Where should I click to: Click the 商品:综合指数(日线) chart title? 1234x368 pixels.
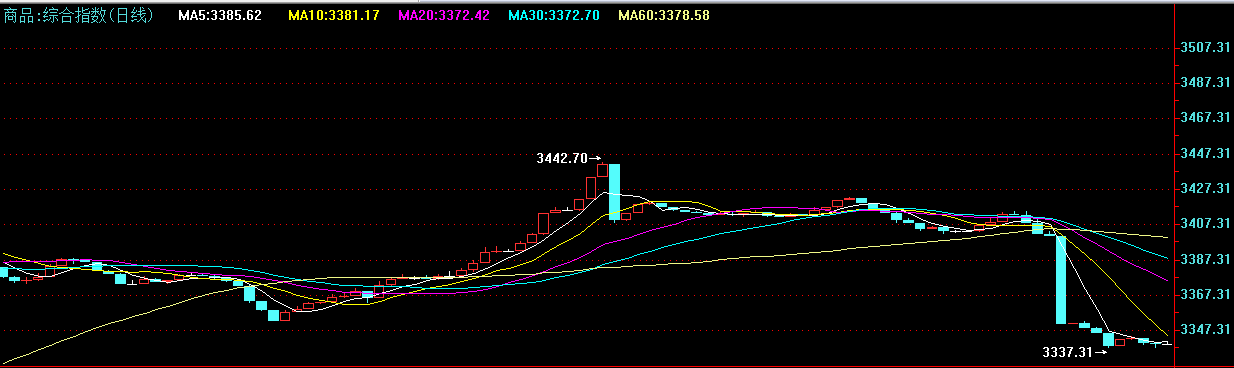[78, 16]
